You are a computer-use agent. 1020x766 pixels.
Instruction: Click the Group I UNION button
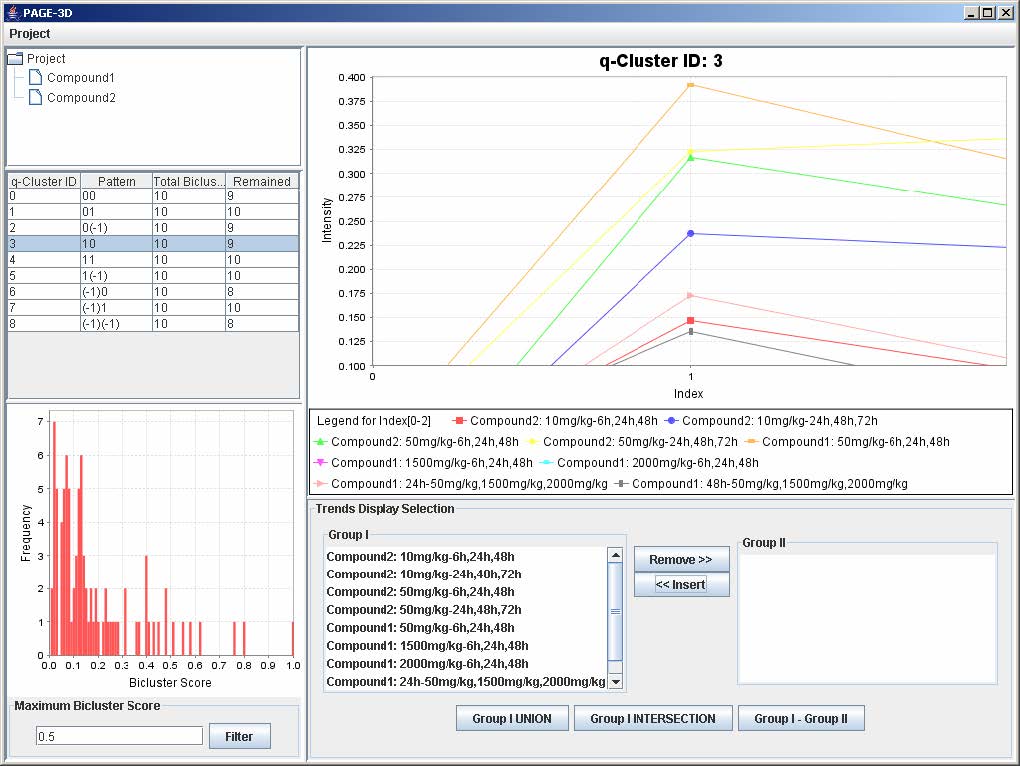[512, 718]
